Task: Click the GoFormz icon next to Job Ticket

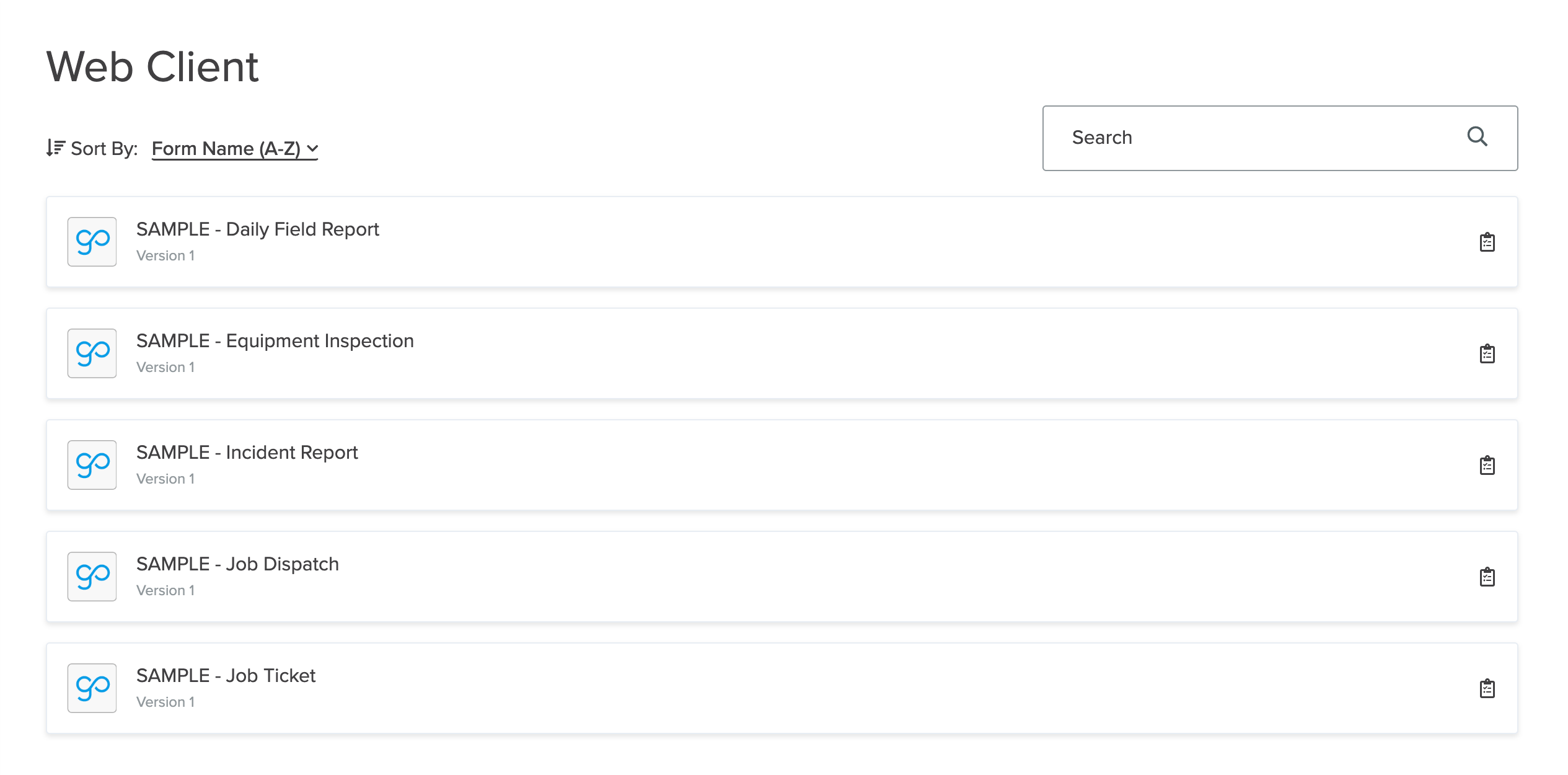Action: point(92,688)
